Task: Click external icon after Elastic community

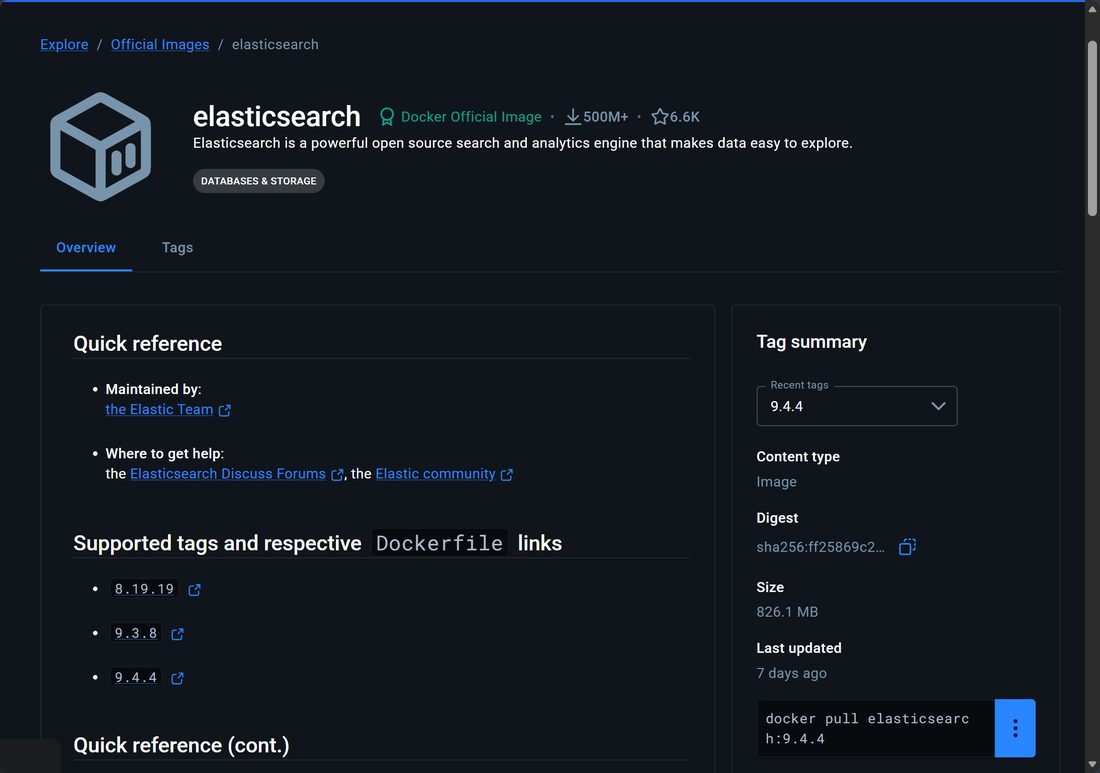Action: click(507, 475)
